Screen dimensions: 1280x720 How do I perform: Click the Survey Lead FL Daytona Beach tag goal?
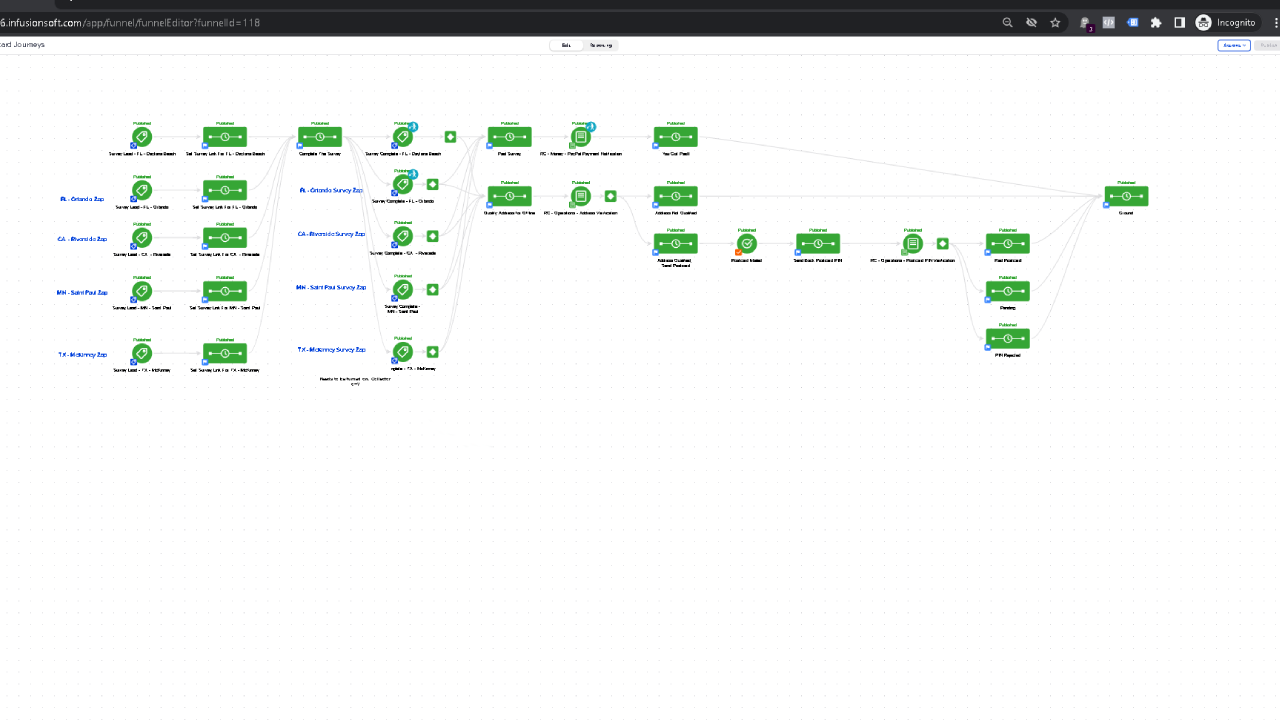(142, 137)
